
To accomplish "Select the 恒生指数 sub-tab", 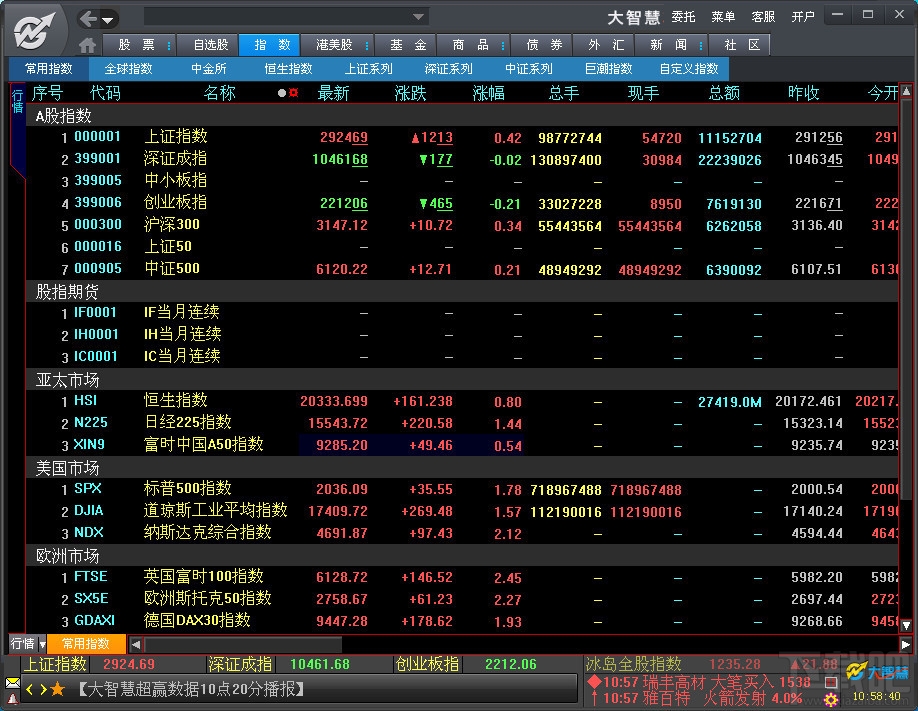I will 288,69.
